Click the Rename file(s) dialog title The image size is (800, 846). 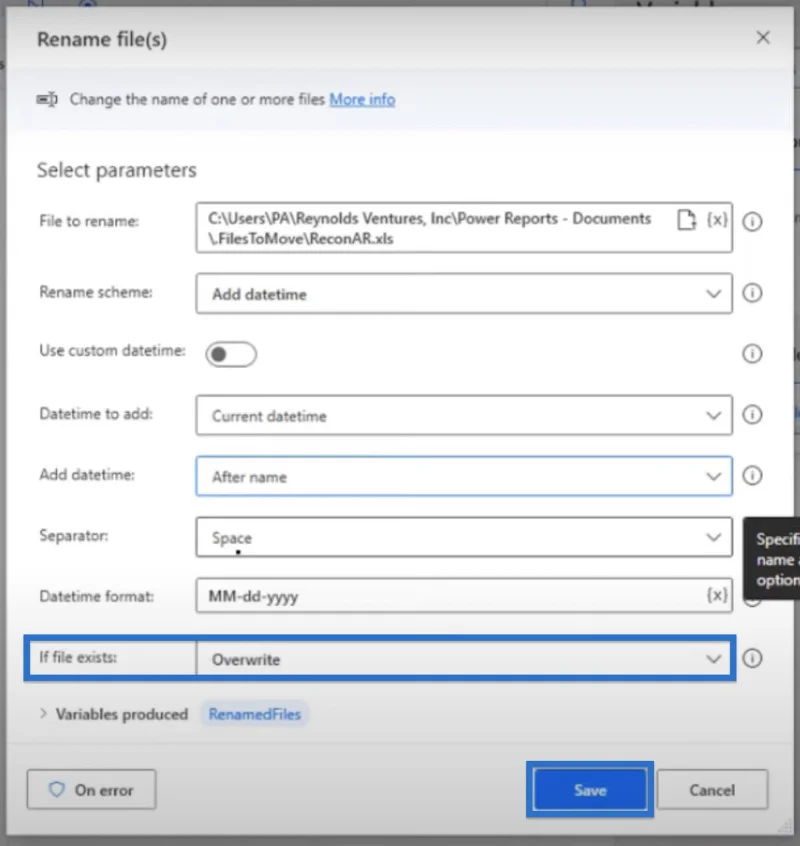point(102,39)
